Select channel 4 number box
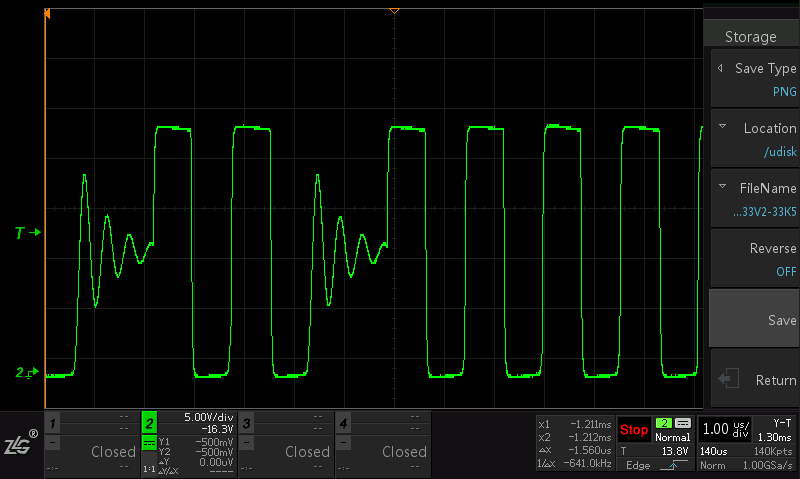The height and width of the screenshot is (479, 800). pos(343,423)
